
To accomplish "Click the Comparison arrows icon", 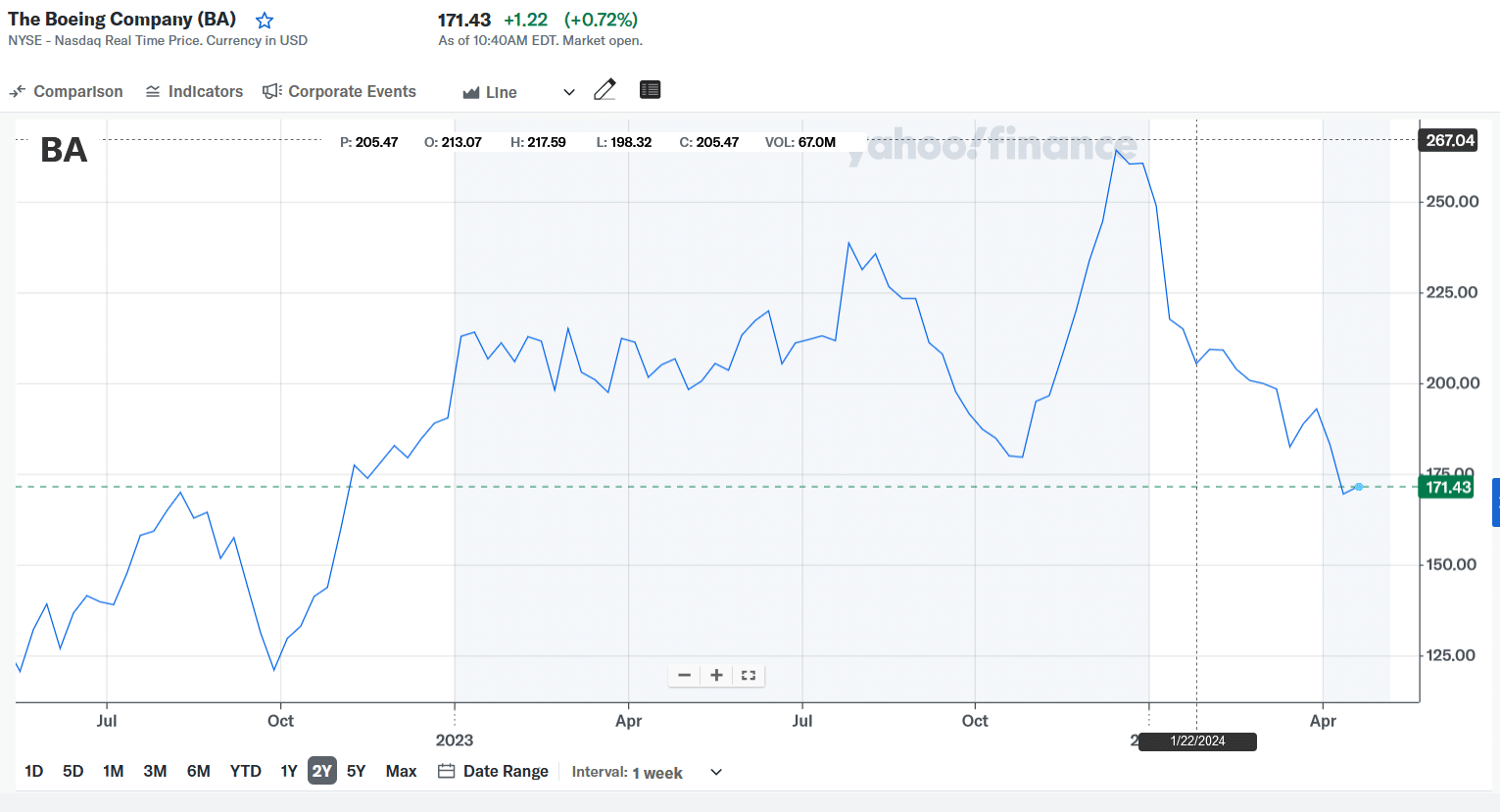I will [x=18, y=91].
